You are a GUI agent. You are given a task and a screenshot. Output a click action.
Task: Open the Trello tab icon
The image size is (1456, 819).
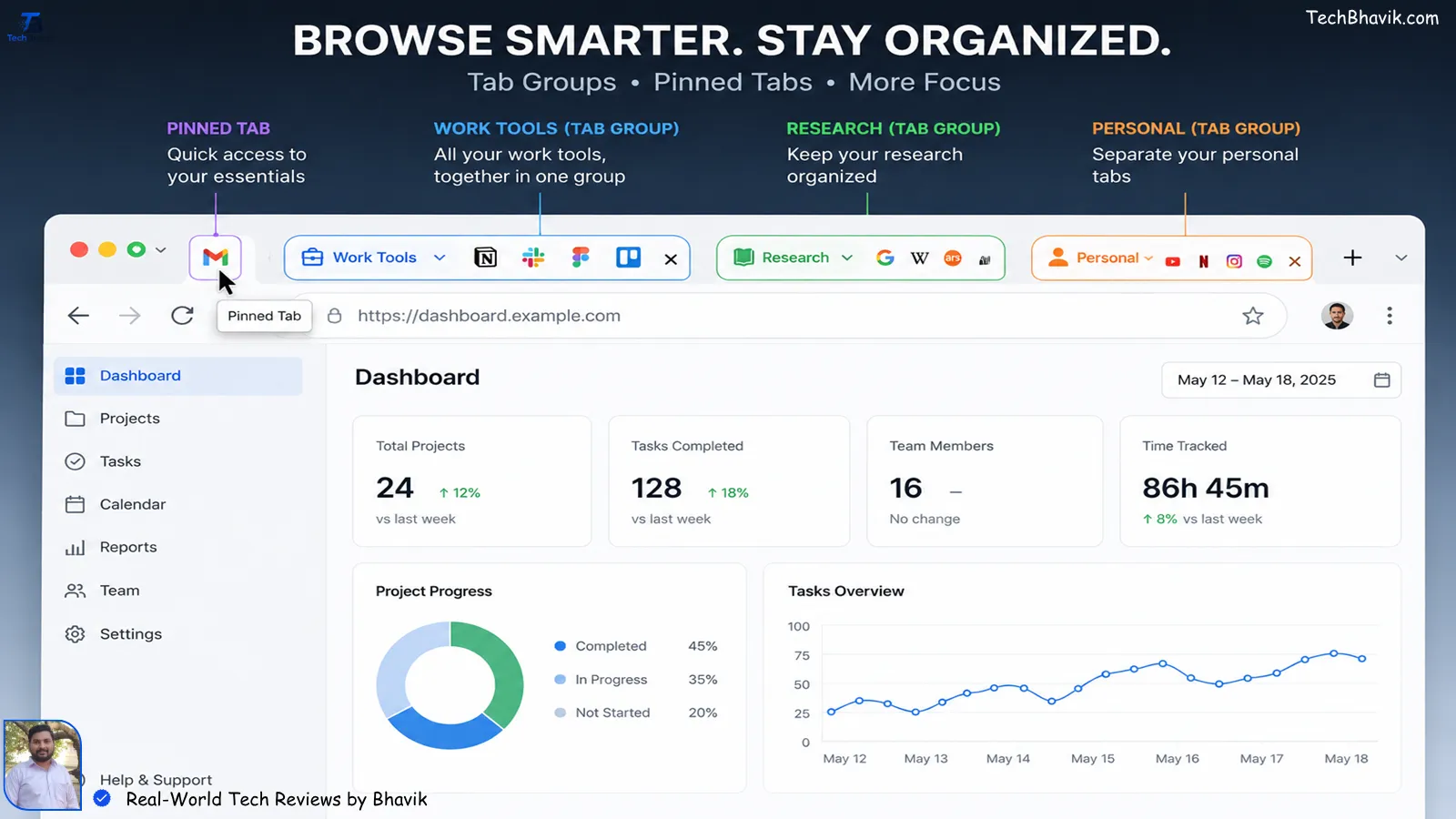(x=629, y=258)
